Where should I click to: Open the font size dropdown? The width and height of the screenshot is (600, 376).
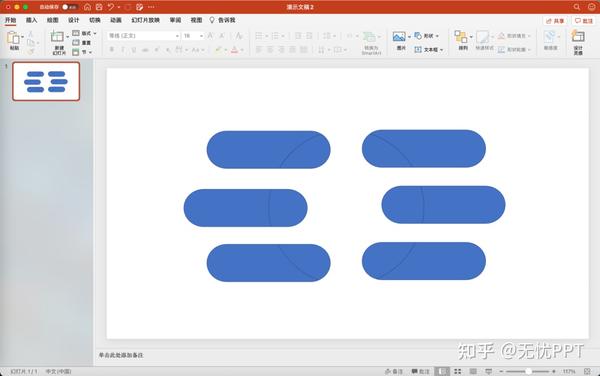click(201, 36)
